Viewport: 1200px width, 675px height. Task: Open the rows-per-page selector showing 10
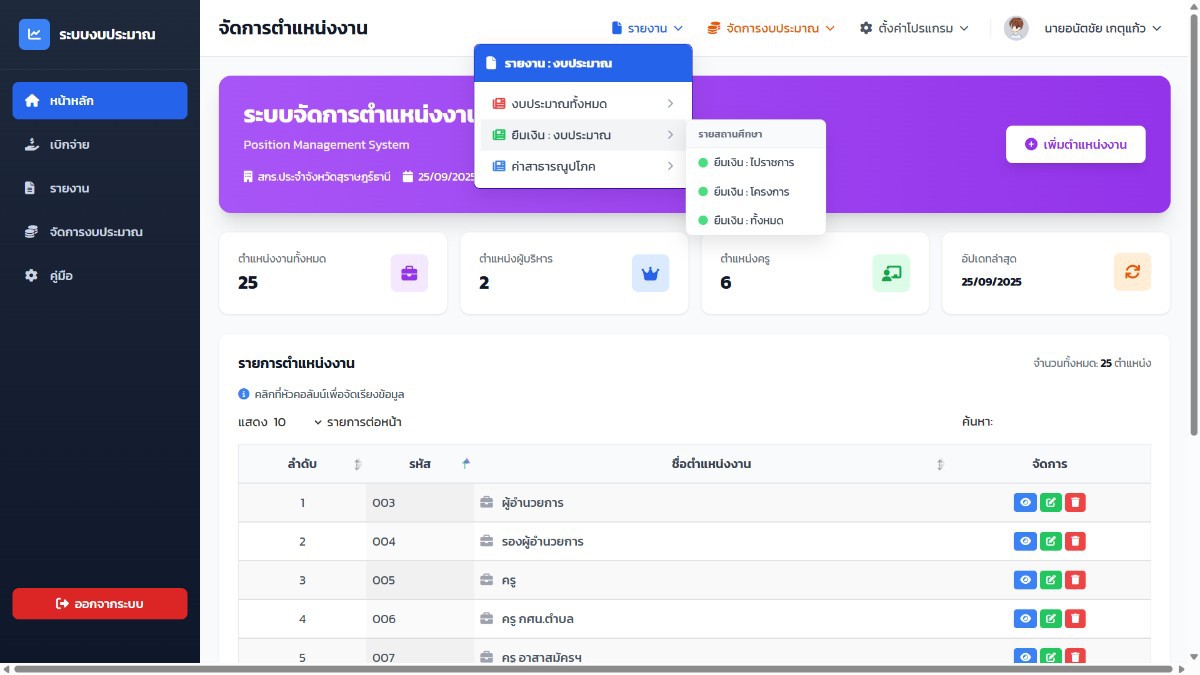(x=298, y=422)
